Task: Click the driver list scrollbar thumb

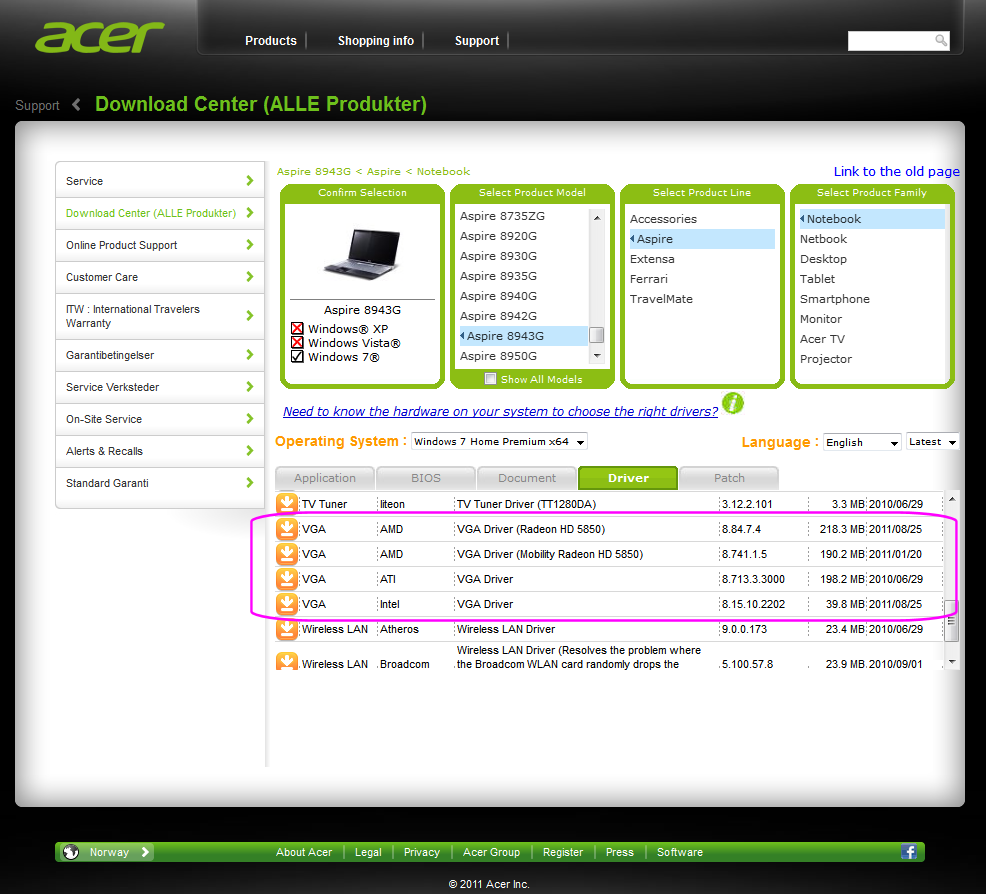Action: (x=952, y=621)
